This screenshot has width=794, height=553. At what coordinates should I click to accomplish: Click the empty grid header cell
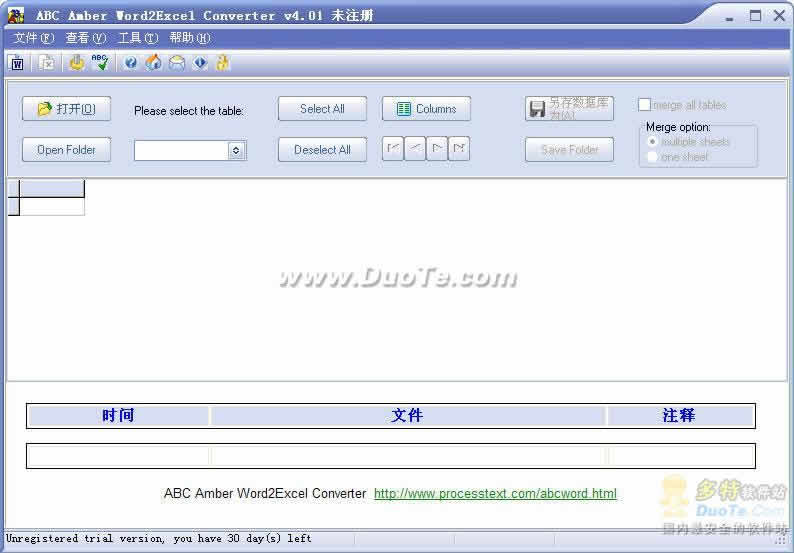pyautogui.click(x=52, y=188)
